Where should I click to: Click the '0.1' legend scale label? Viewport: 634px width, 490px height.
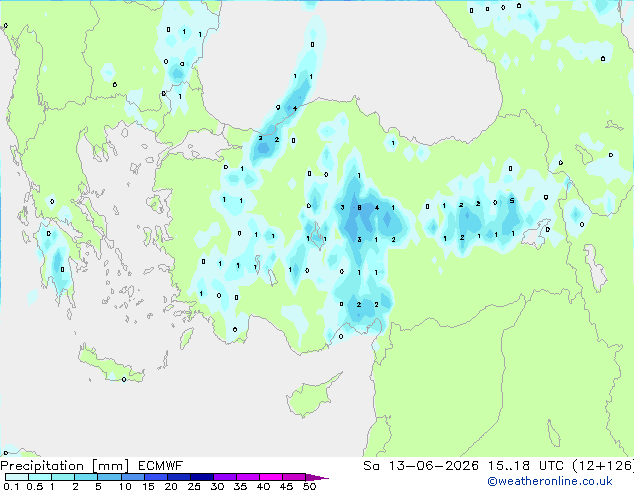tap(11, 486)
